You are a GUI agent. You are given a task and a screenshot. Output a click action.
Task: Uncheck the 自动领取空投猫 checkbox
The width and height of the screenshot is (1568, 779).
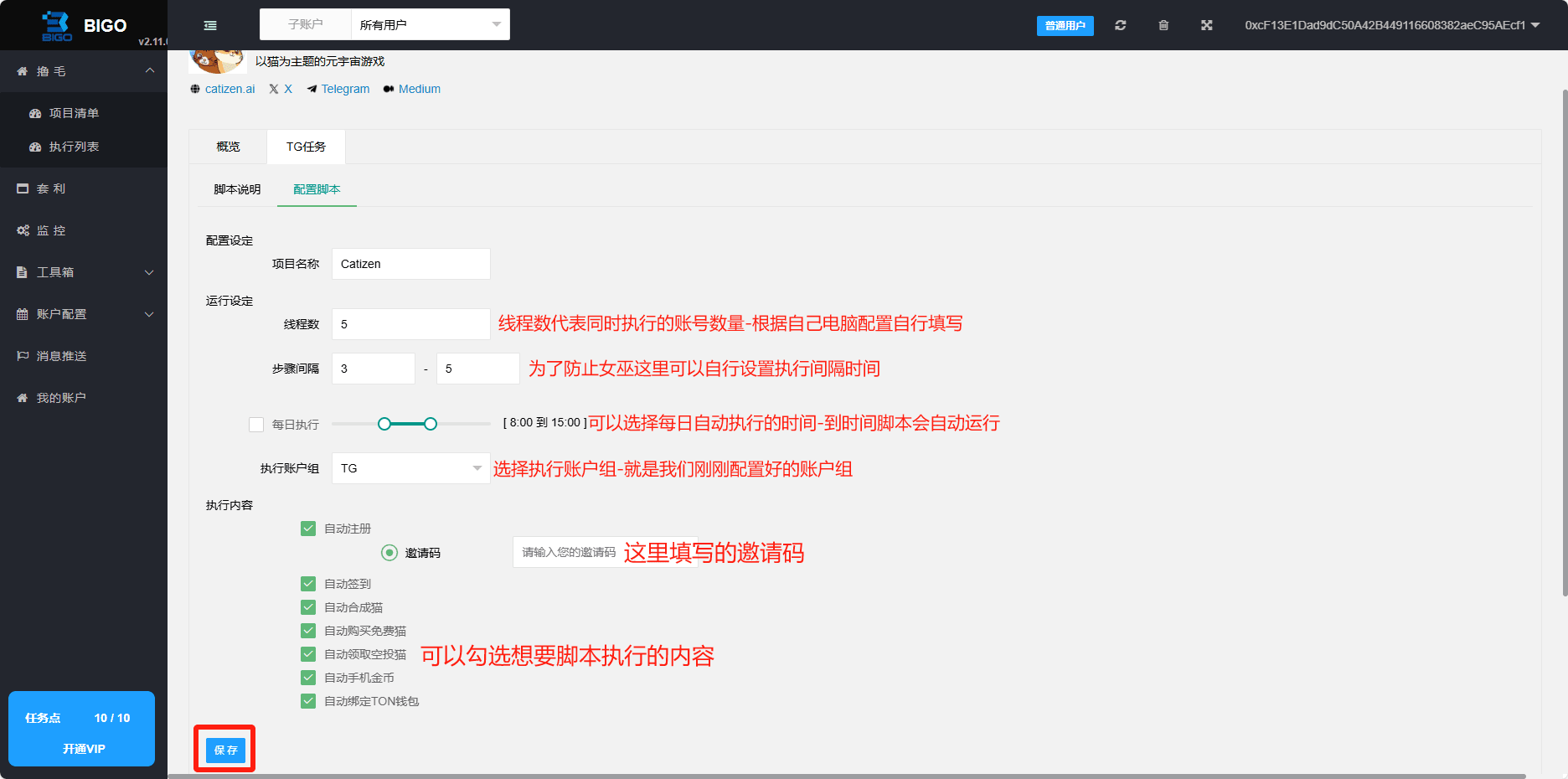coord(308,654)
